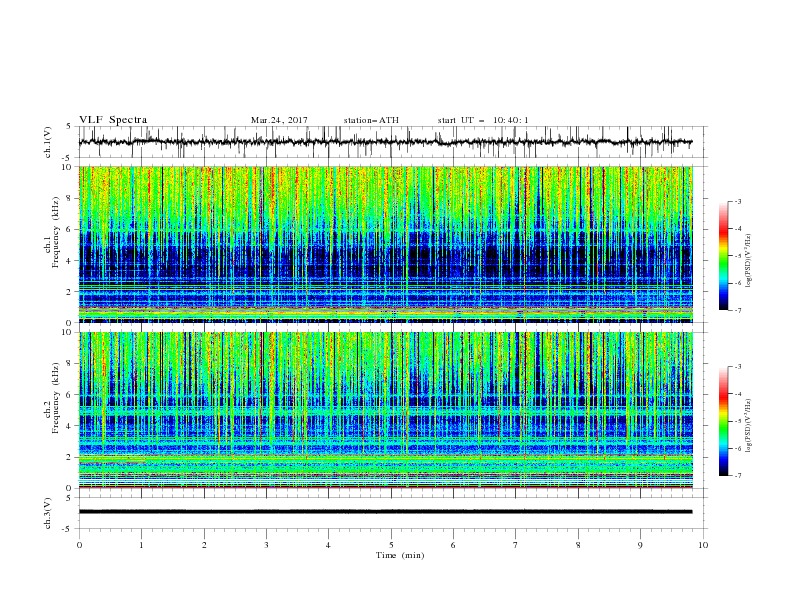Click time axis tick label "5"
Image resolution: width=792 pixels, height=612 pixels.
(391, 545)
